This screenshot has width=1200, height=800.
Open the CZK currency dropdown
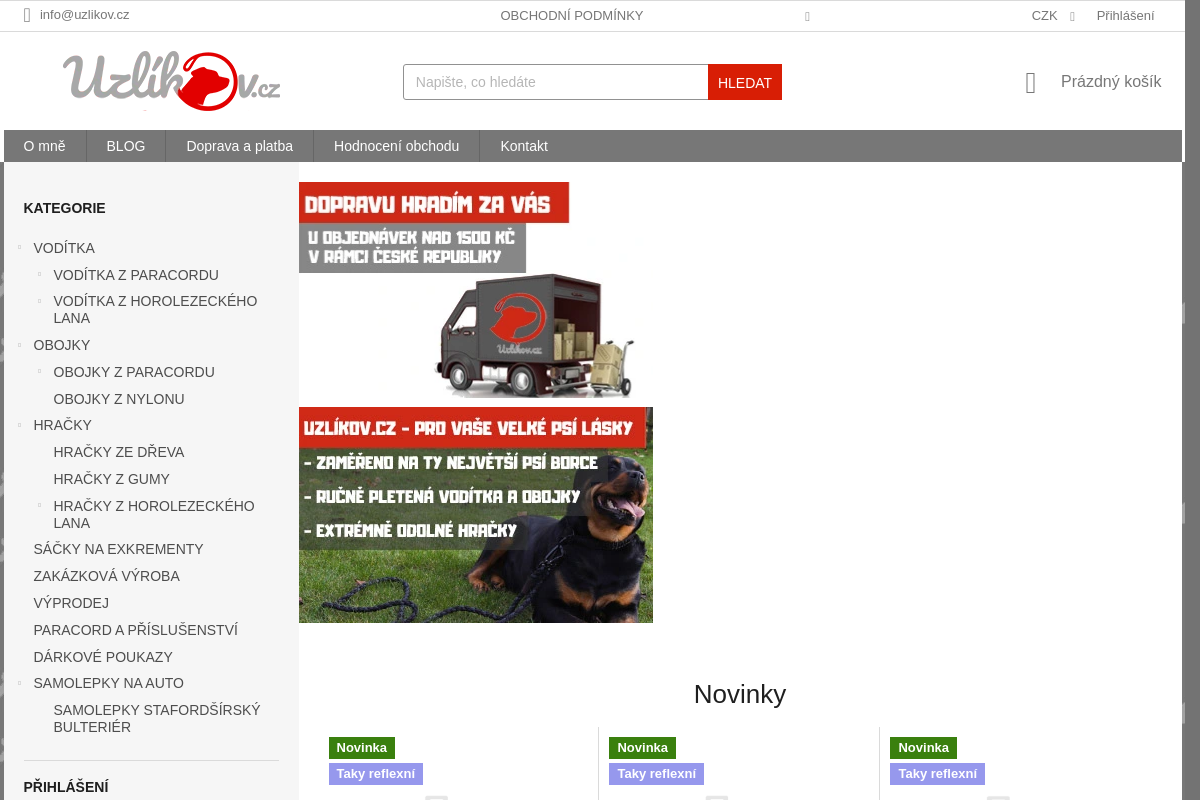pyautogui.click(x=1053, y=16)
